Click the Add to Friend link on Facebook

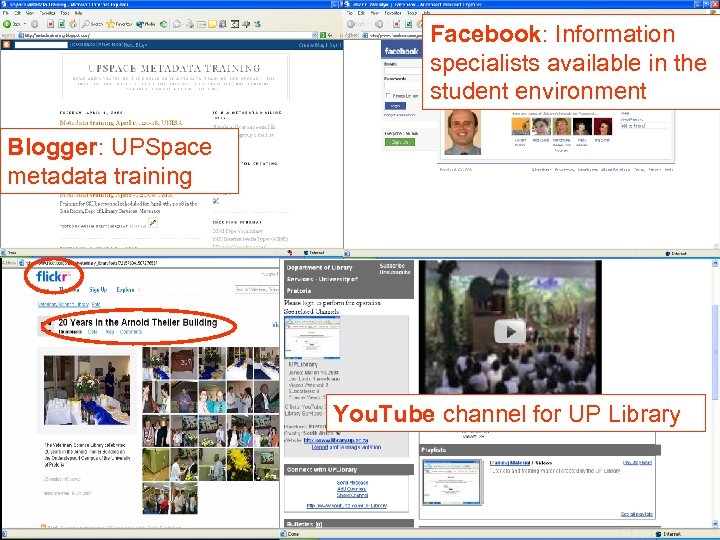(x=633, y=126)
